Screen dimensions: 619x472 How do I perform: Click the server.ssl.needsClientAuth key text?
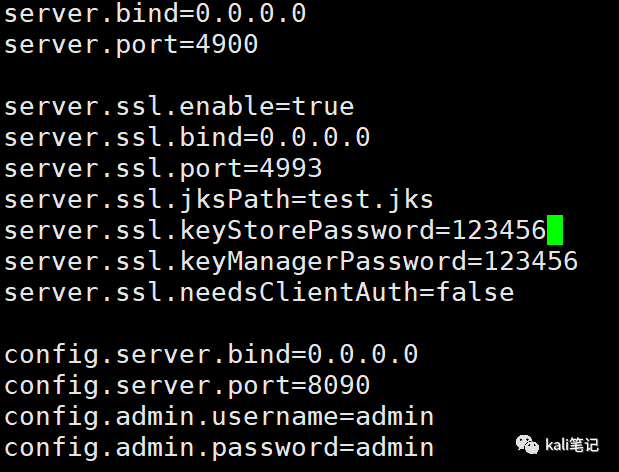tap(211, 293)
